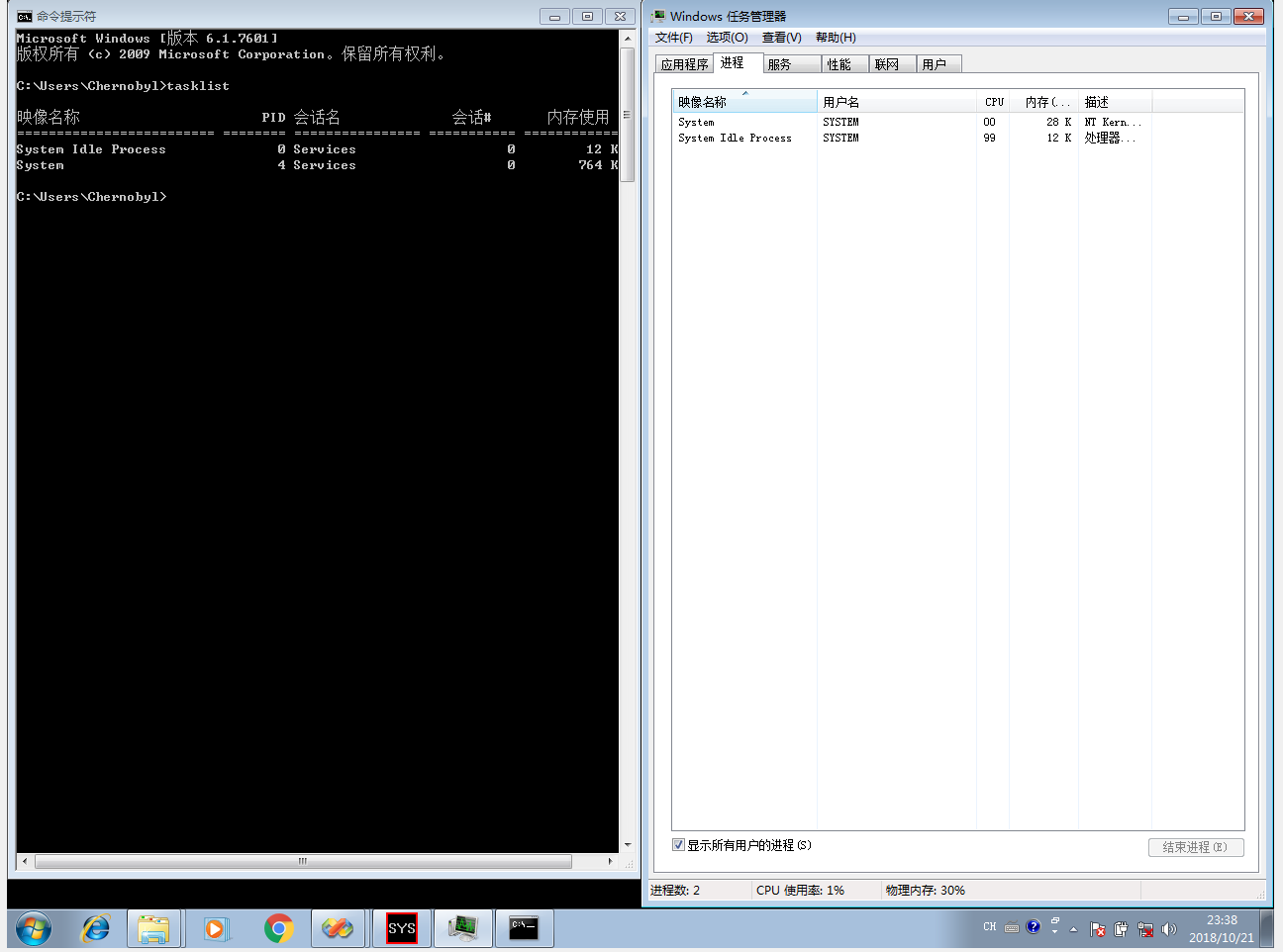Click the keyboard icon in language bar
Image resolution: width=1283 pixels, height=952 pixels.
1011,928
